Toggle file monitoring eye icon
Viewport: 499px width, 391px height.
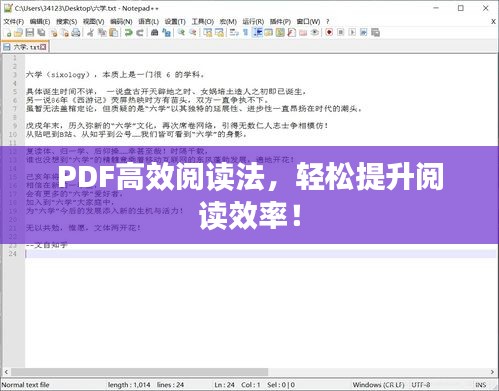click(314, 33)
